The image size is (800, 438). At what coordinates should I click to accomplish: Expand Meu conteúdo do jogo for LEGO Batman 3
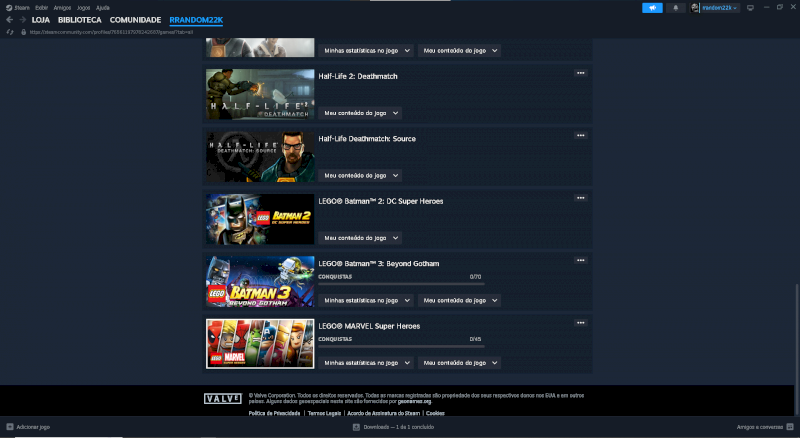(x=459, y=300)
